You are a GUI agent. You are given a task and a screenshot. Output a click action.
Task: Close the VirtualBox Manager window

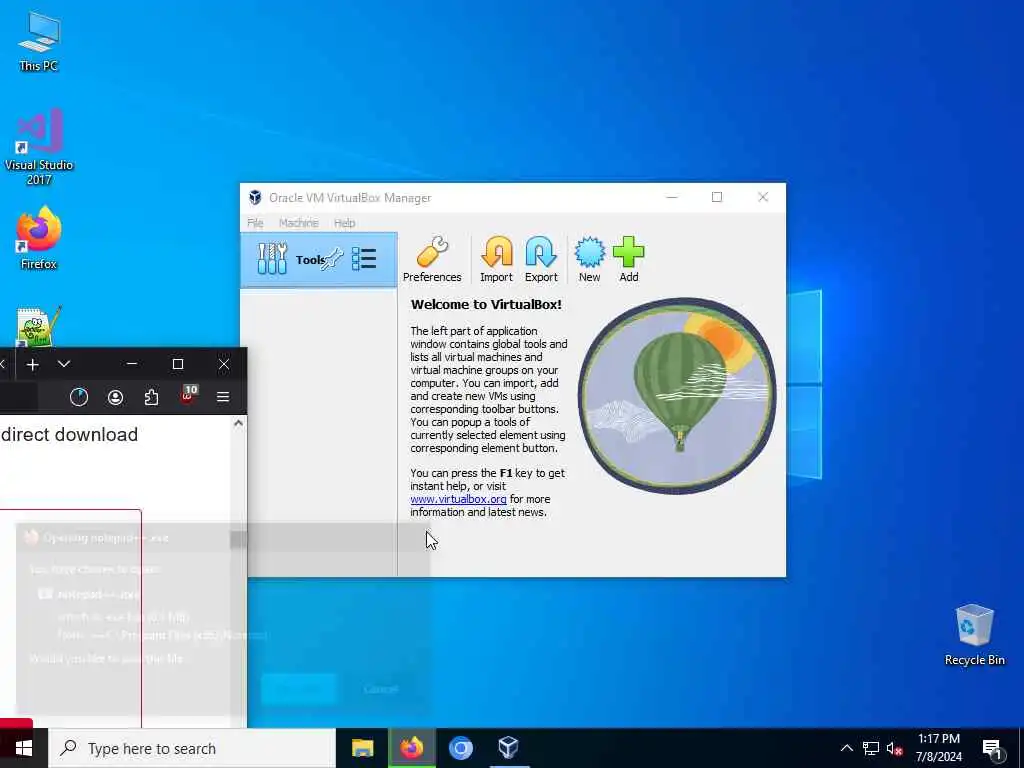[x=763, y=197]
